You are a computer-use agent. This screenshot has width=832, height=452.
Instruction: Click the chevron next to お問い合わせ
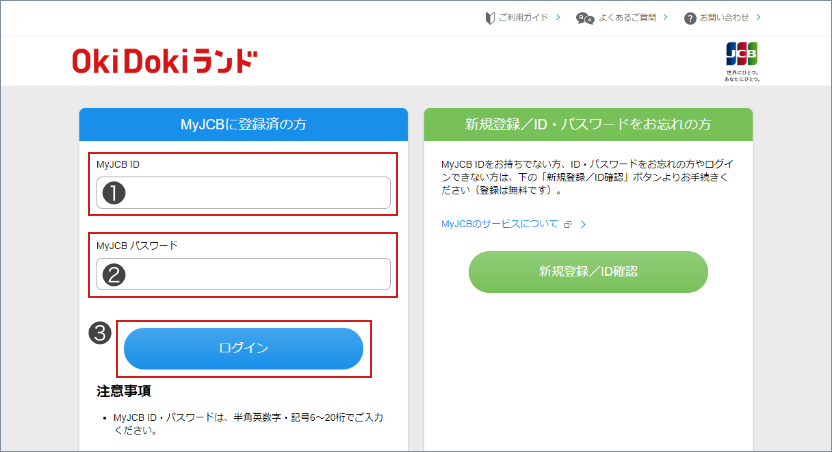(758, 18)
